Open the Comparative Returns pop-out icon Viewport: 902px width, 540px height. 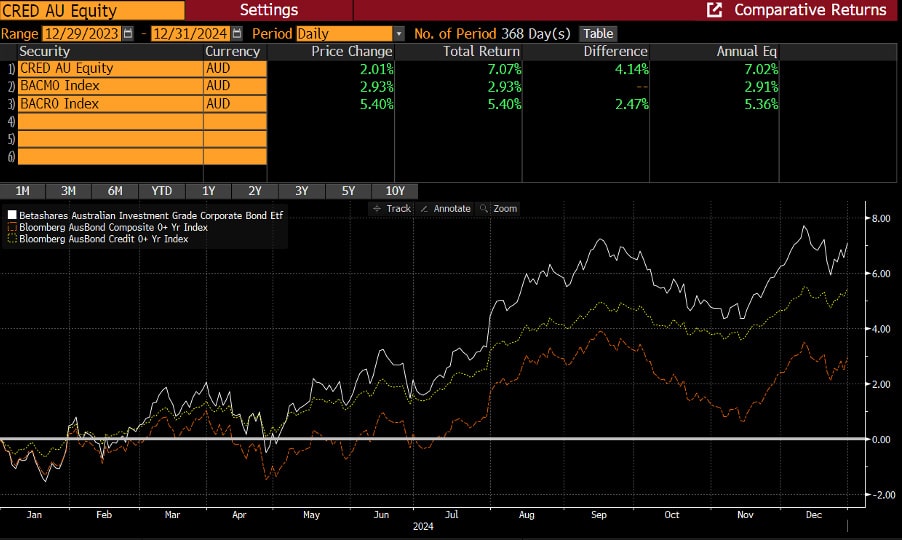[714, 10]
